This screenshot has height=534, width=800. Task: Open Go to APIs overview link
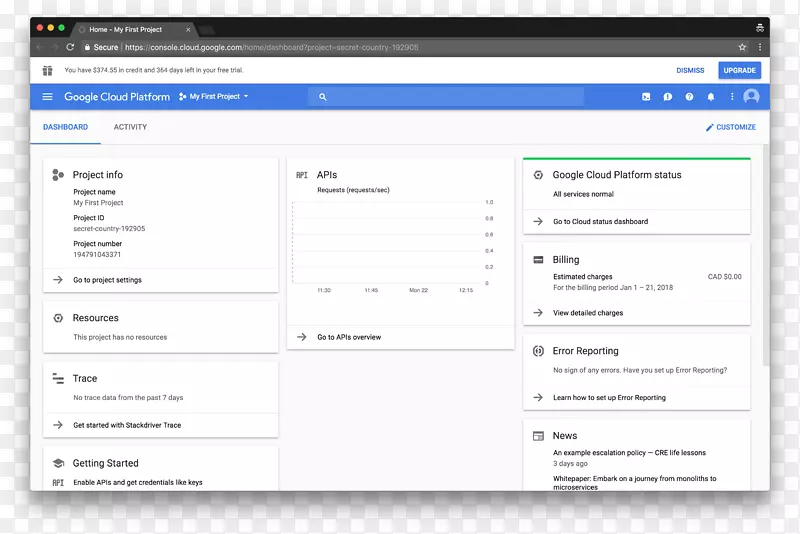click(x=349, y=337)
